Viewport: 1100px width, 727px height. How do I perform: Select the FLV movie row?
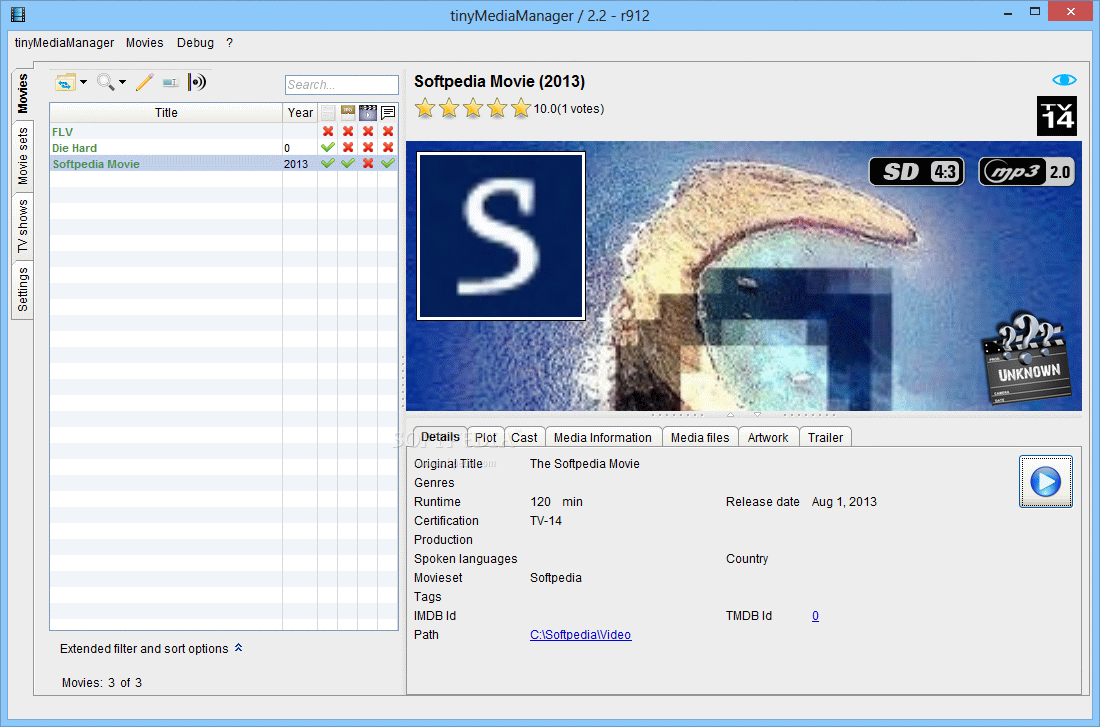224,131
